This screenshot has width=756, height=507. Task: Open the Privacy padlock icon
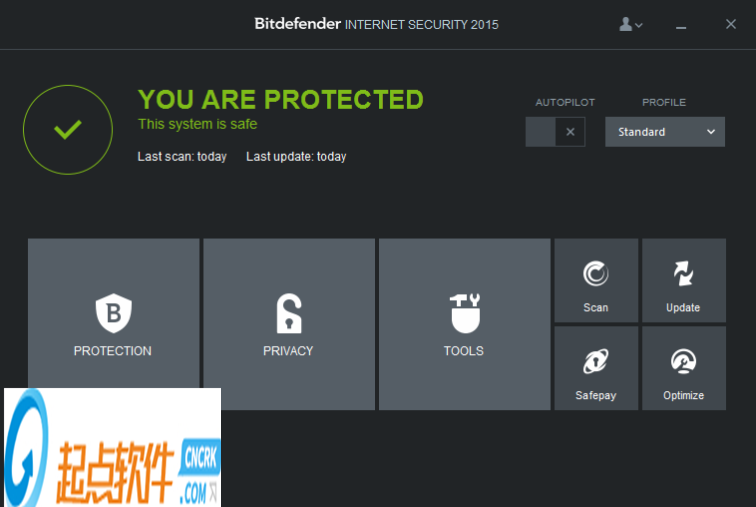click(288, 313)
